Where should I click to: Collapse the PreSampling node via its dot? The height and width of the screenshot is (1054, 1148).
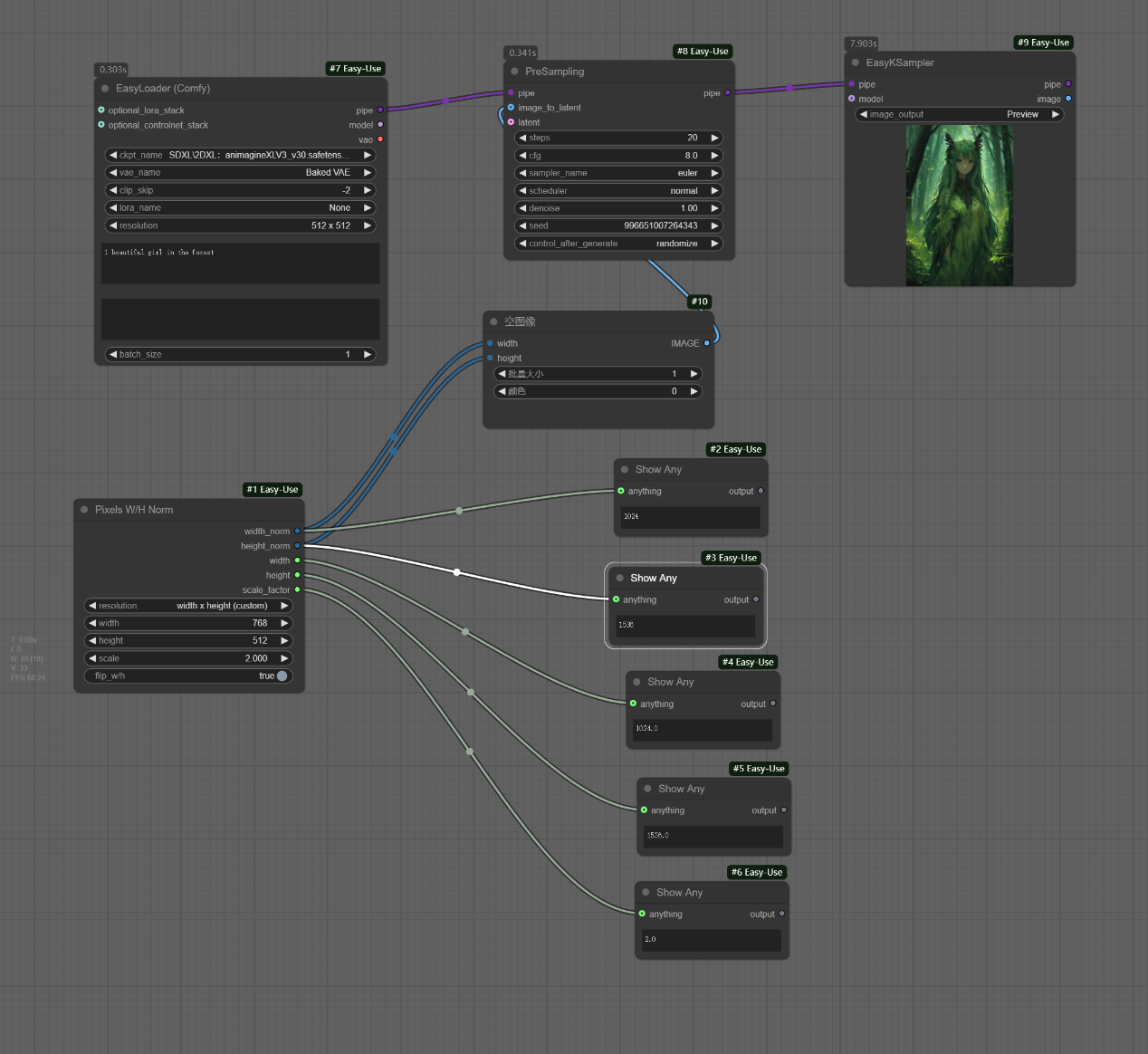514,72
